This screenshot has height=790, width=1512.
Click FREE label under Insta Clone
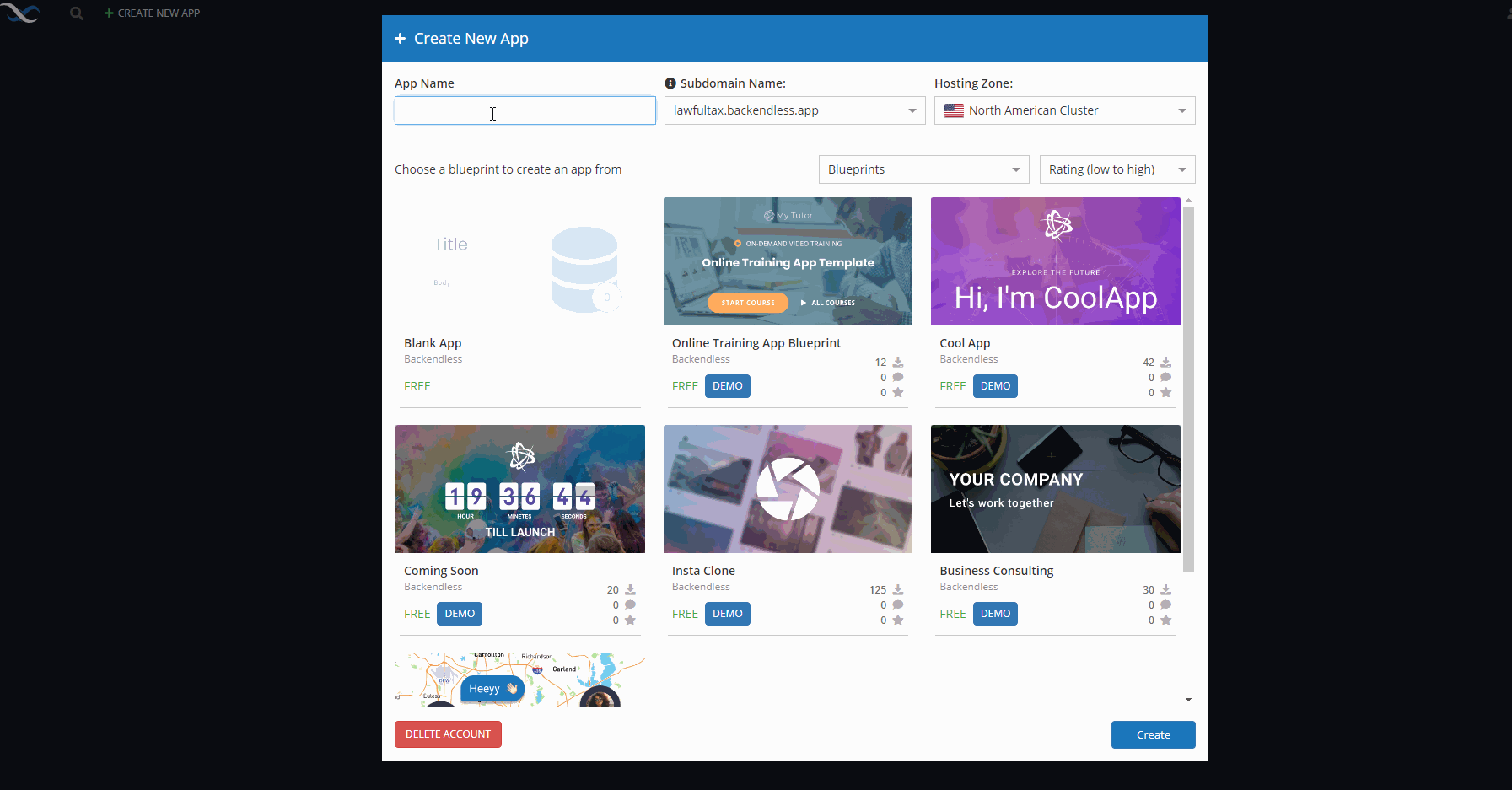click(685, 614)
